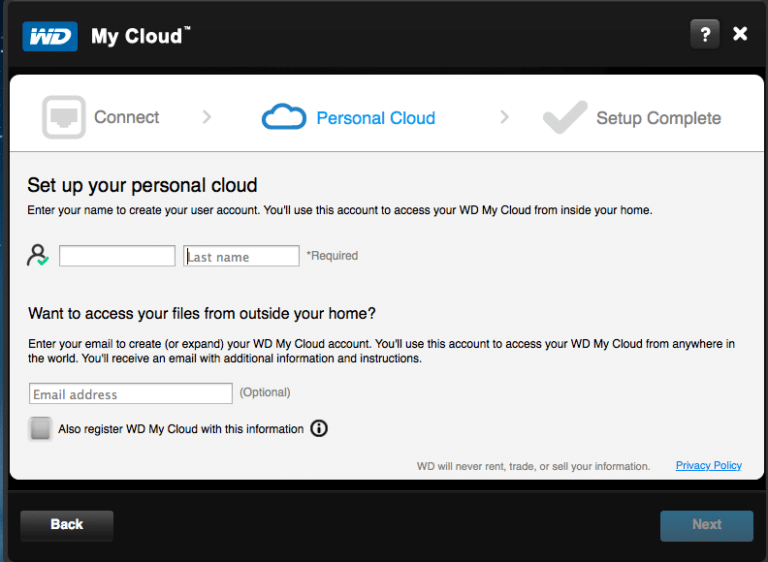Viewport: 768px width, 562px height.
Task: Click the Personal Cloud cloud icon
Action: pos(284,117)
